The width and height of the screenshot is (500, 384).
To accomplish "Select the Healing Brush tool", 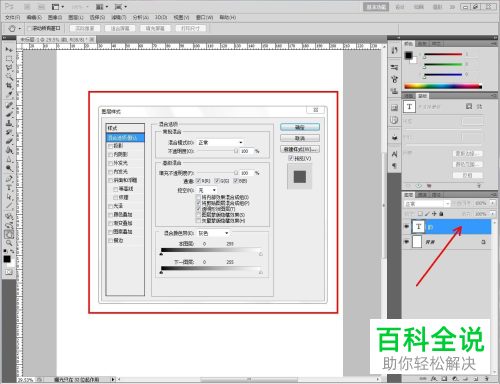I will click(8, 105).
